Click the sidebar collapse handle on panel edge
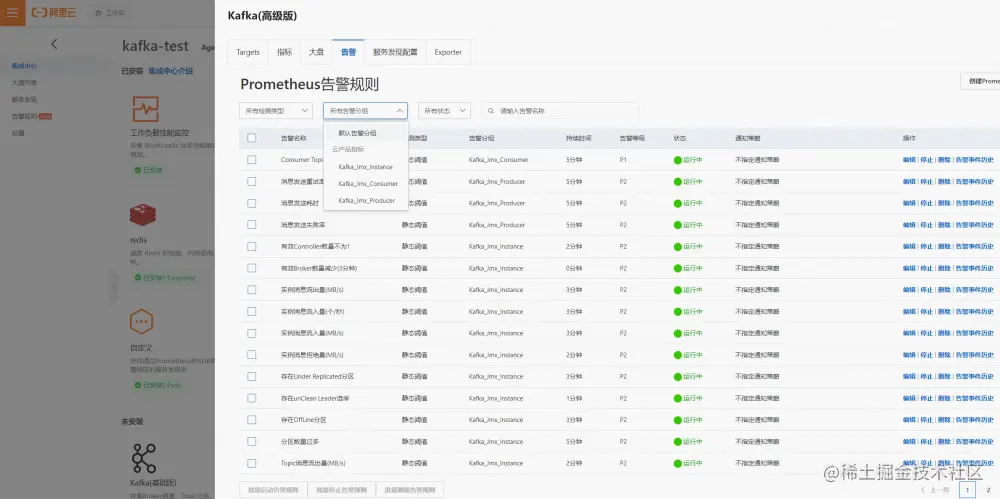Image resolution: width=1000 pixels, height=499 pixels. pyautogui.click(x=114, y=286)
